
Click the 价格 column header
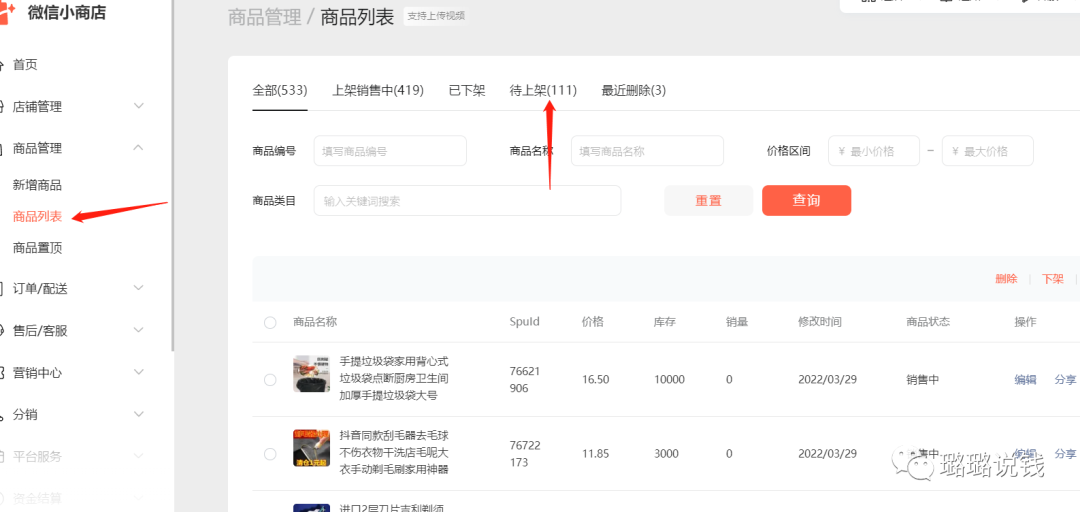[592, 322]
